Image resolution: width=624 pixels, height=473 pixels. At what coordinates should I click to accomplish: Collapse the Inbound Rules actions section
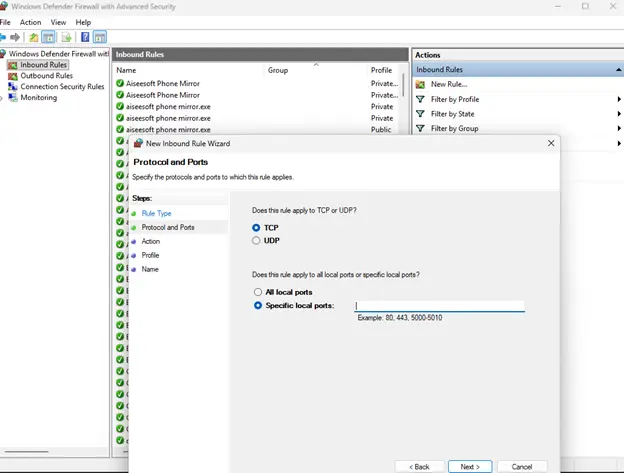coord(618,70)
